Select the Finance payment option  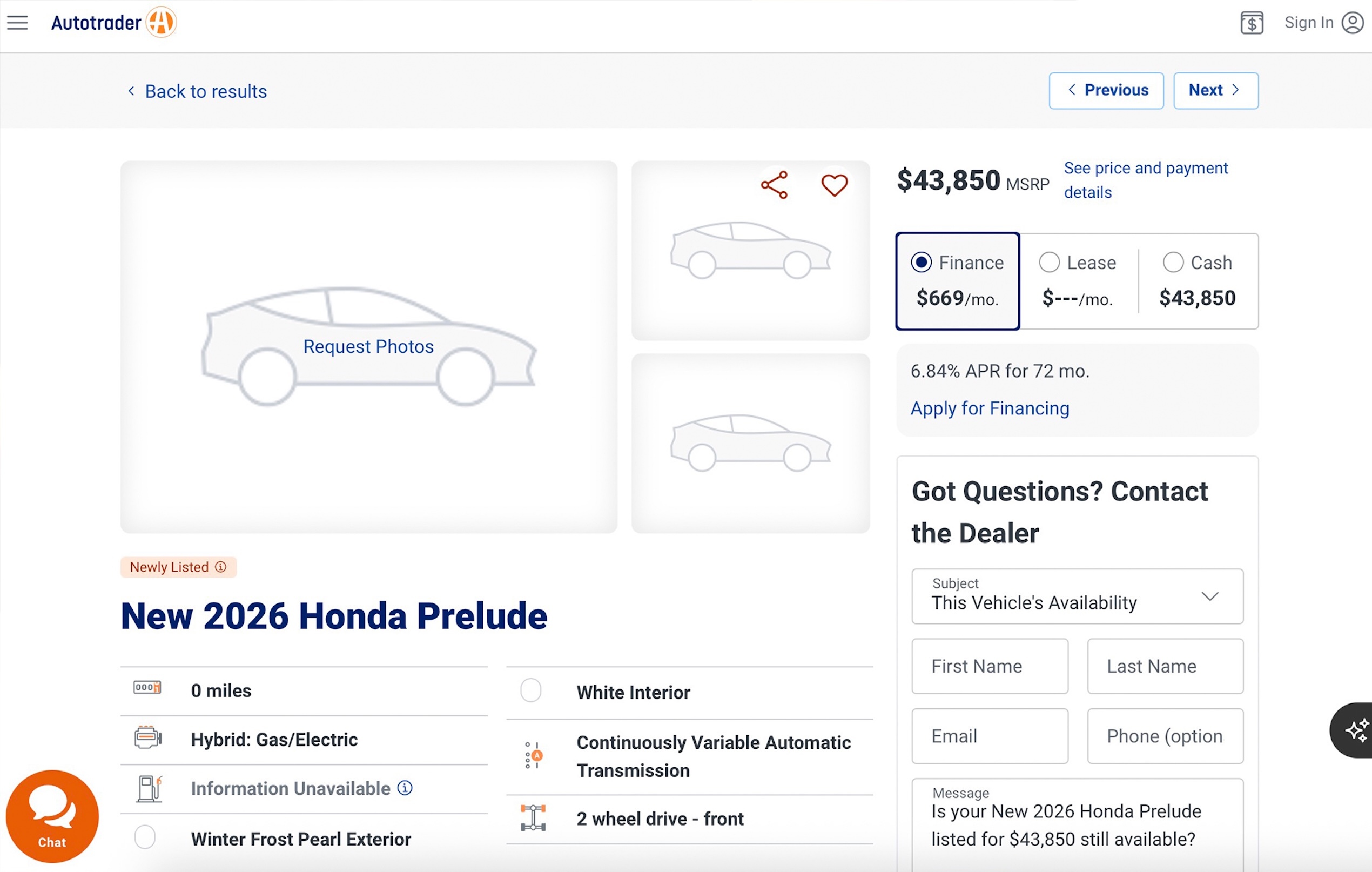tap(922, 263)
